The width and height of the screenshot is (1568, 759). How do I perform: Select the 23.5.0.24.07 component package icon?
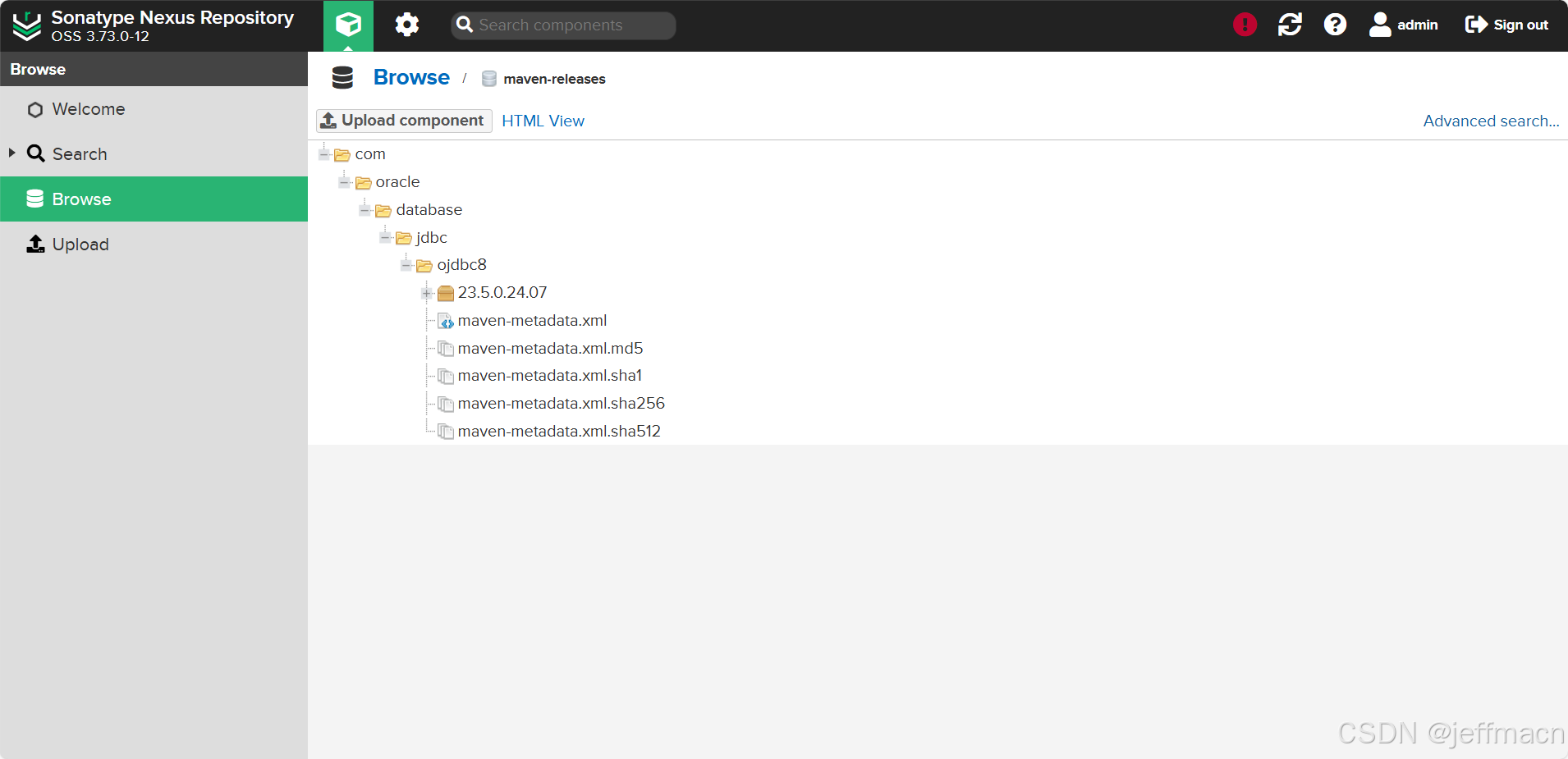tap(446, 293)
